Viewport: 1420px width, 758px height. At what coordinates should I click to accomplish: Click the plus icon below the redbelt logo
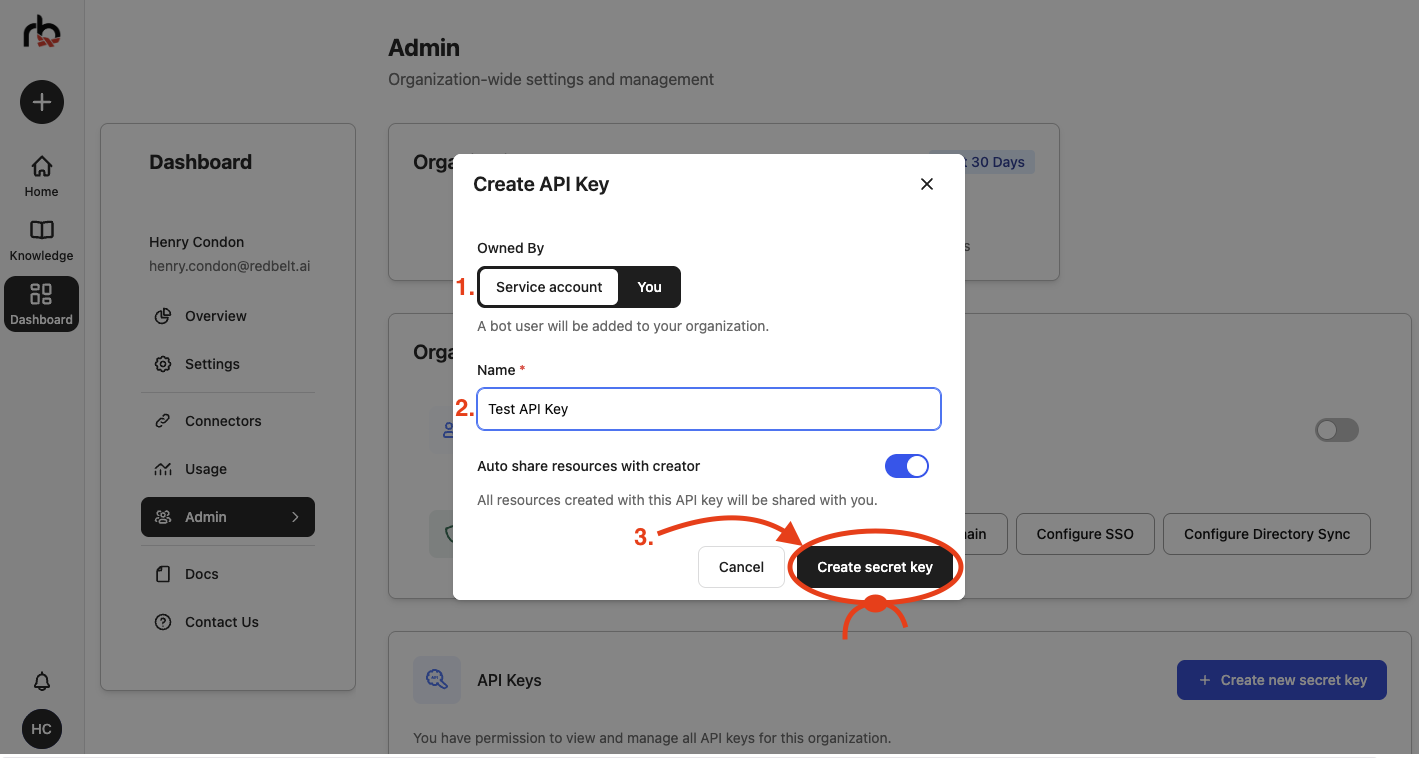41,102
